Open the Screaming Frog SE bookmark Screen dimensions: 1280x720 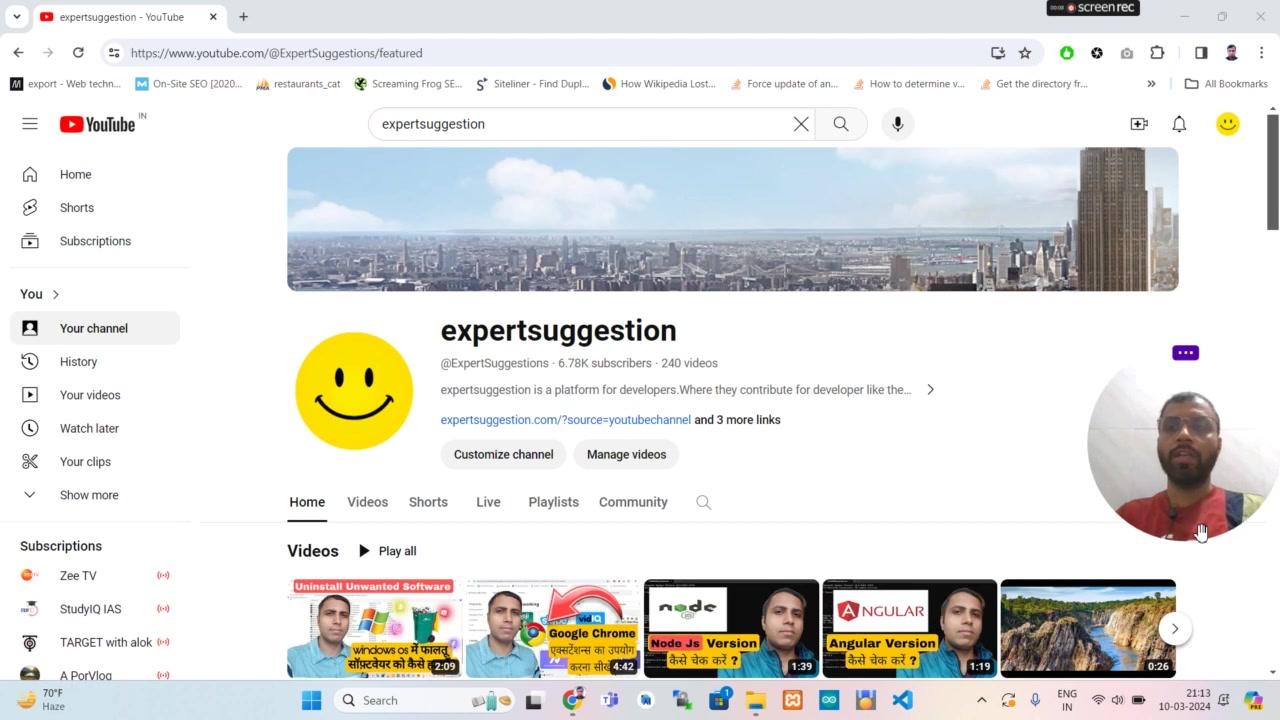point(408,84)
